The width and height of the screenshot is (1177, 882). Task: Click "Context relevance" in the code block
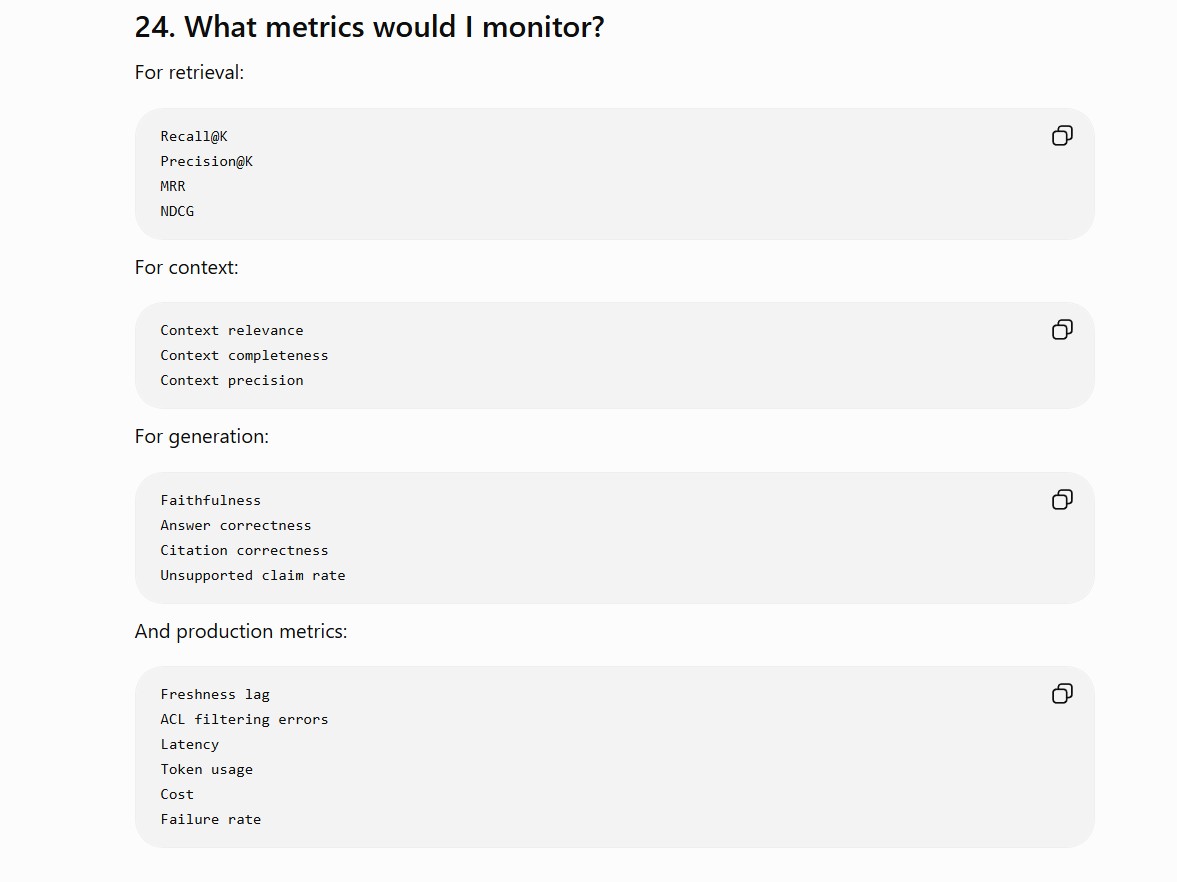point(232,330)
